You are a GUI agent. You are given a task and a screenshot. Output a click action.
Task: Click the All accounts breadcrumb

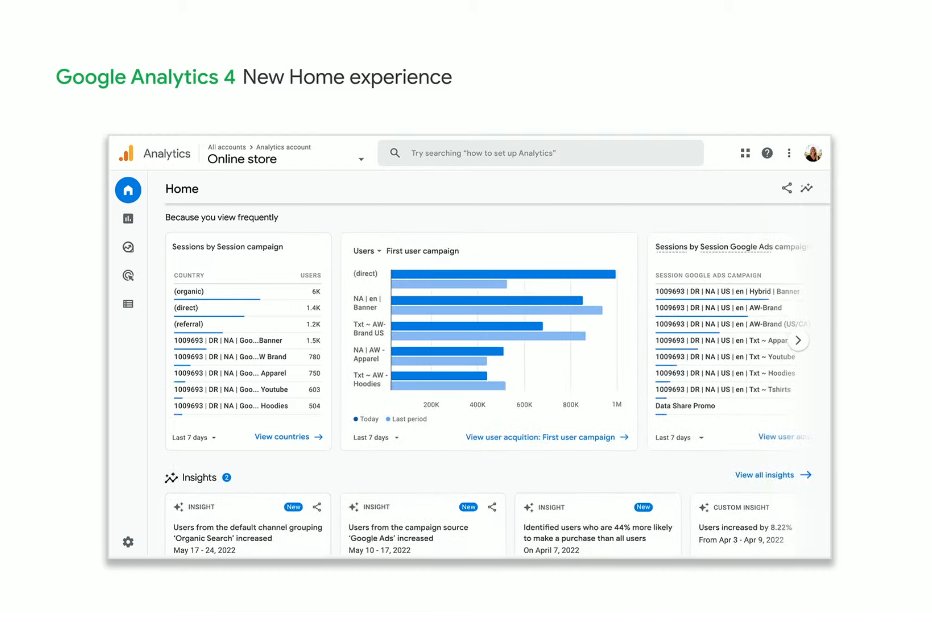pyautogui.click(x=226, y=147)
